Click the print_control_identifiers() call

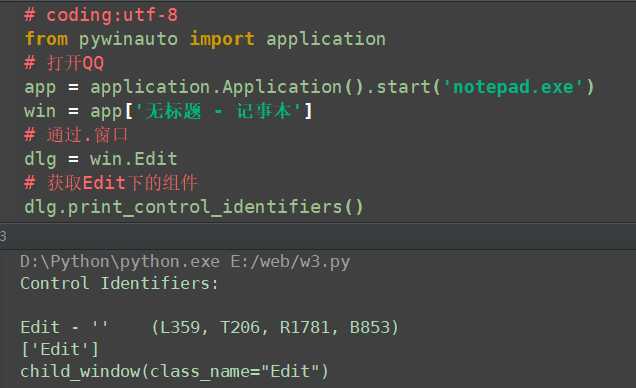(x=215, y=207)
